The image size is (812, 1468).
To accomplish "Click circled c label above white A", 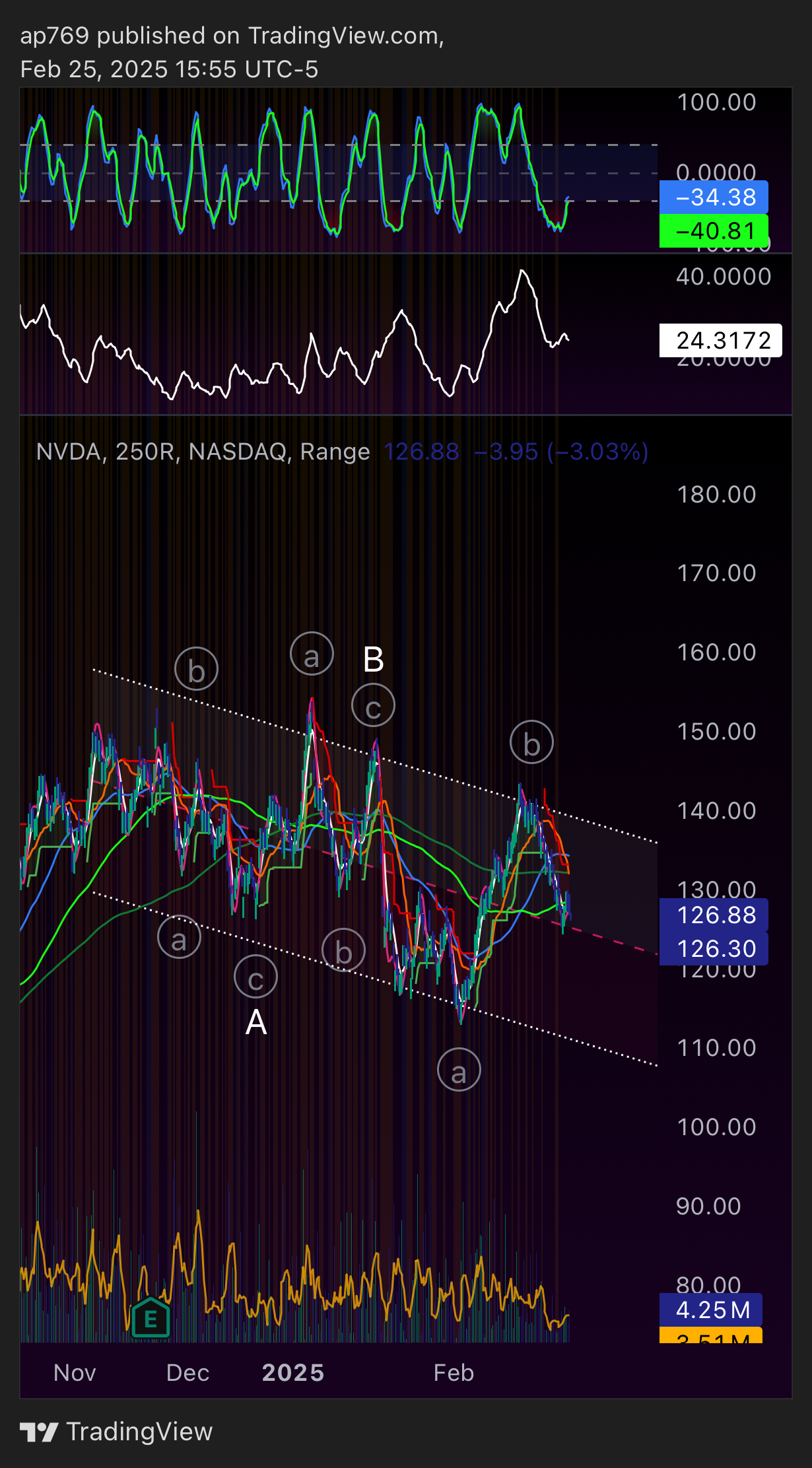I will pos(256,977).
